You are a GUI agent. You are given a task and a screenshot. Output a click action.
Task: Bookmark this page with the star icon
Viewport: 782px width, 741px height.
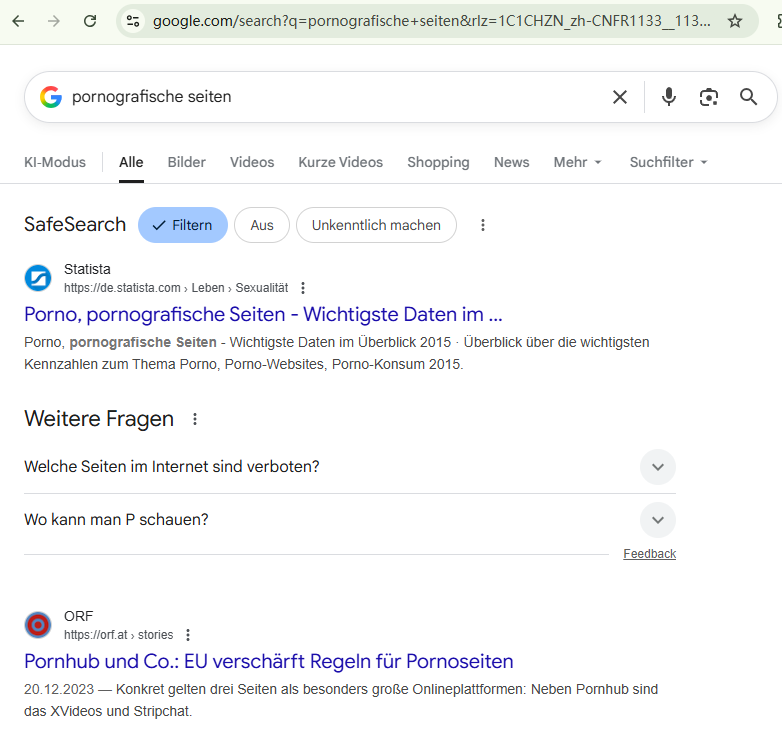(x=735, y=21)
